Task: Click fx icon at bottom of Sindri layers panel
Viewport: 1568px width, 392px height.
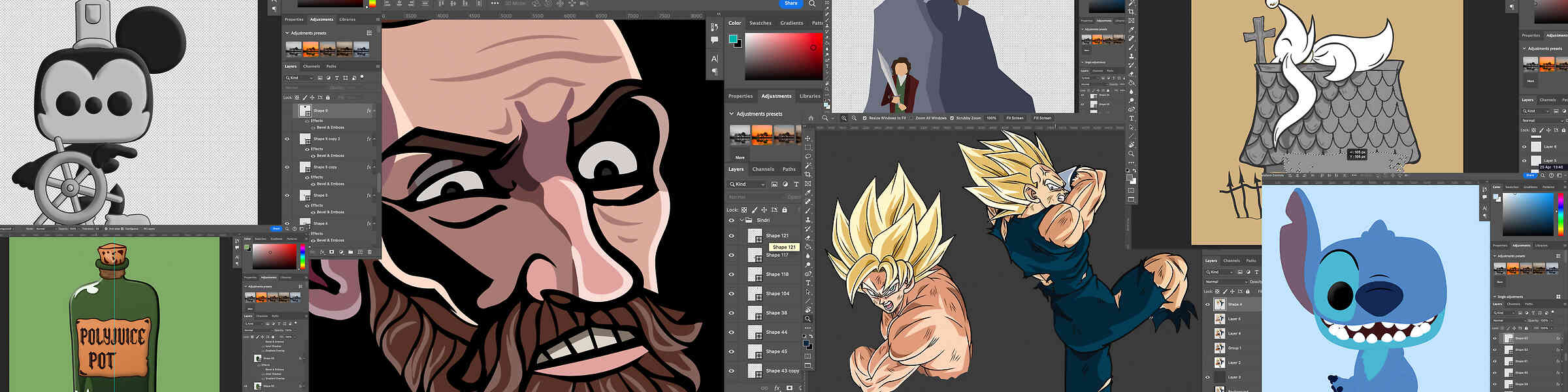Action: pyautogui.click(x=777, y=388)
